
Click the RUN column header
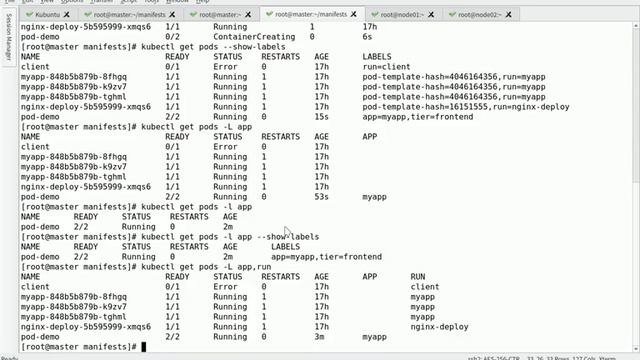(418, 277)
